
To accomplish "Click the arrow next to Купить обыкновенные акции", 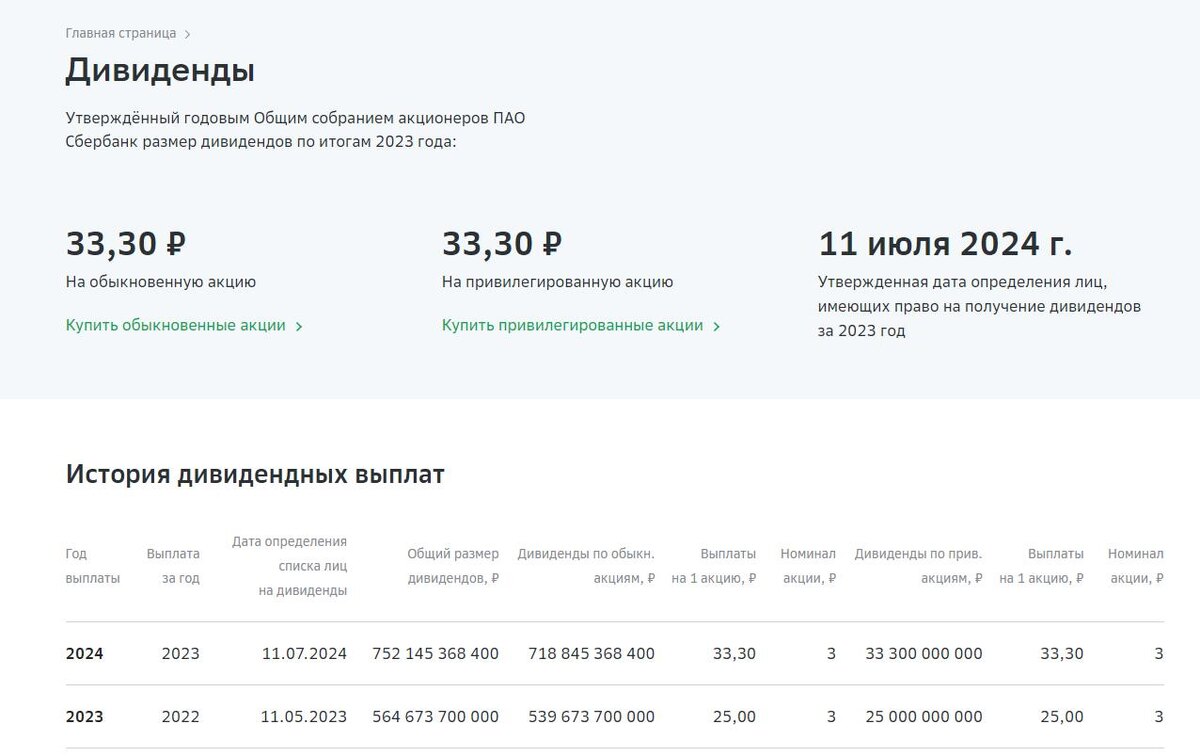I will pyautogui.click(x=299, y=326).
